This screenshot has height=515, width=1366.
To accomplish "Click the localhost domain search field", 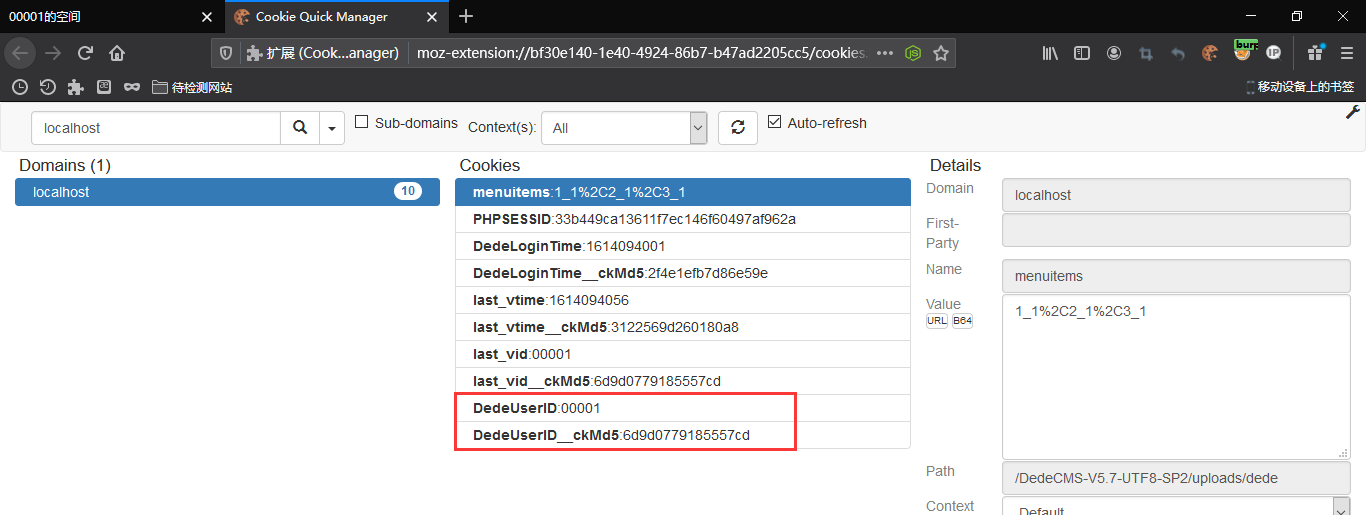I will coord(156,128).
